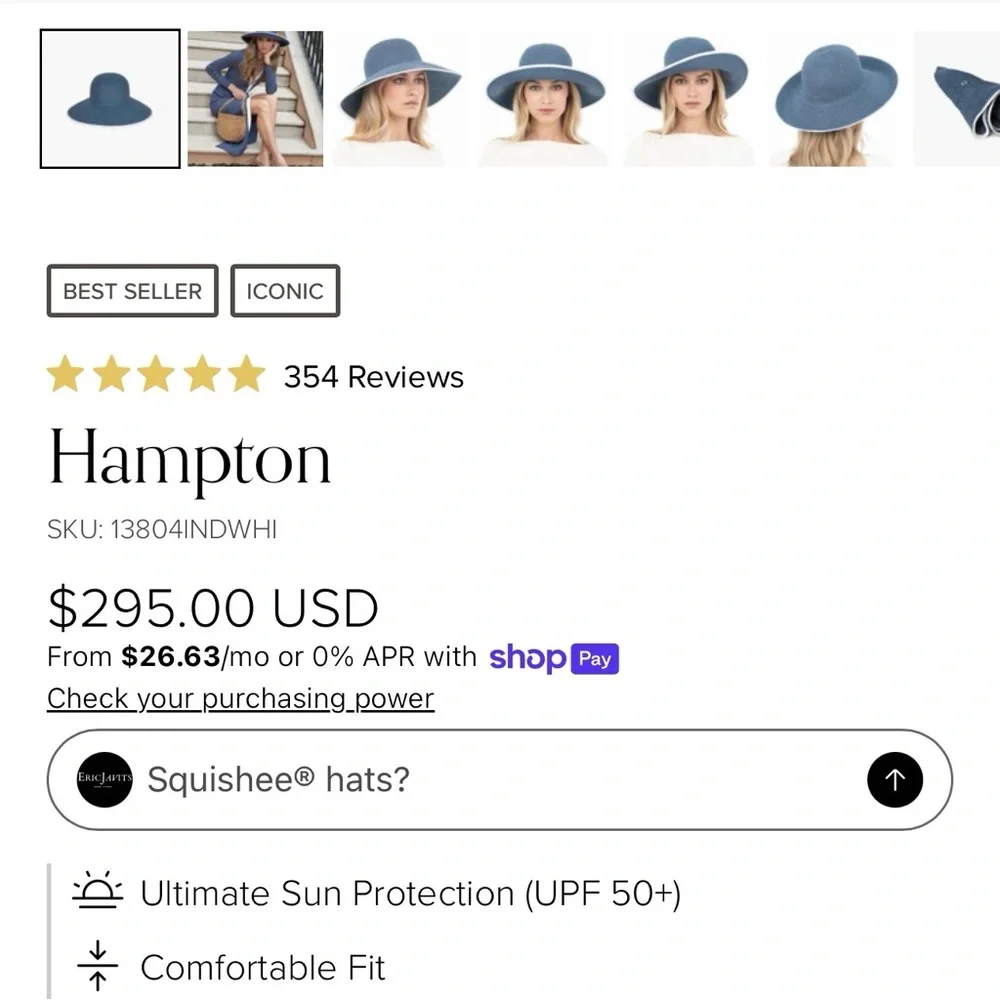
Task: Click the ICONIC badge
Action: [x=285, y=291]
